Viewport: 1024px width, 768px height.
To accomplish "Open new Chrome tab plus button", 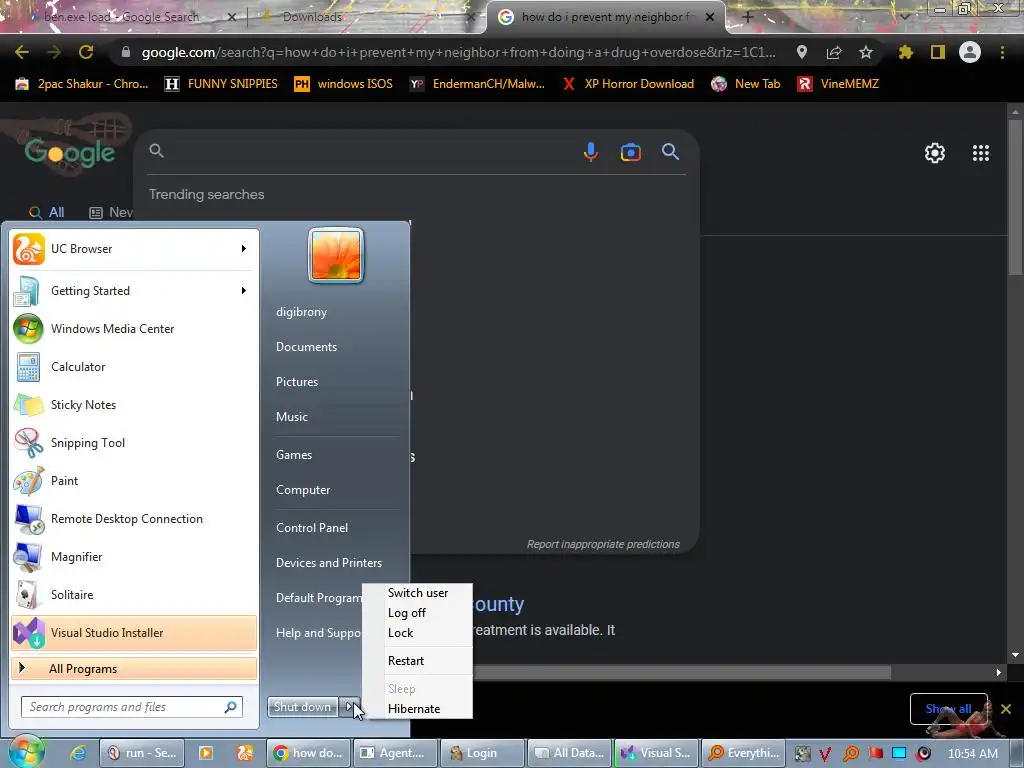I will (x=748, y=17).
